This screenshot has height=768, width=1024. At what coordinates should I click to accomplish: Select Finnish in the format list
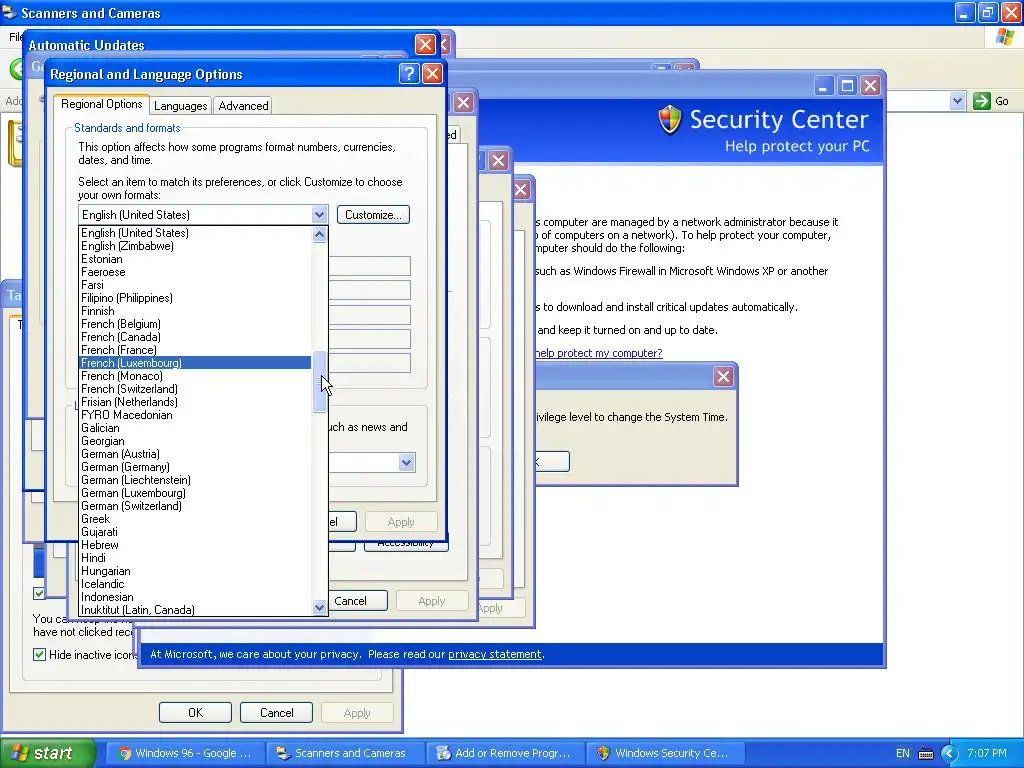(195, 311)
